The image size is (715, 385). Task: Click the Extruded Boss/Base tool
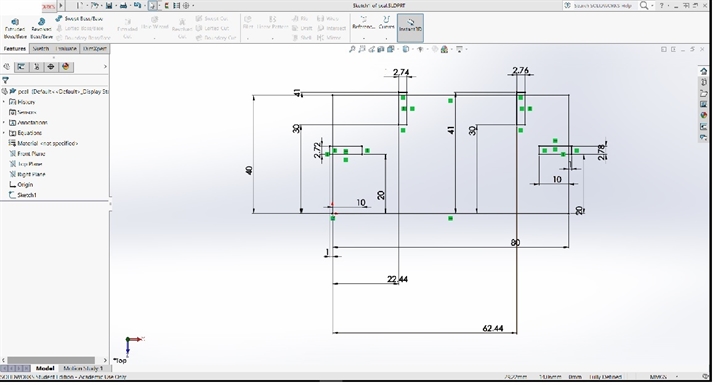pos(15,28)
